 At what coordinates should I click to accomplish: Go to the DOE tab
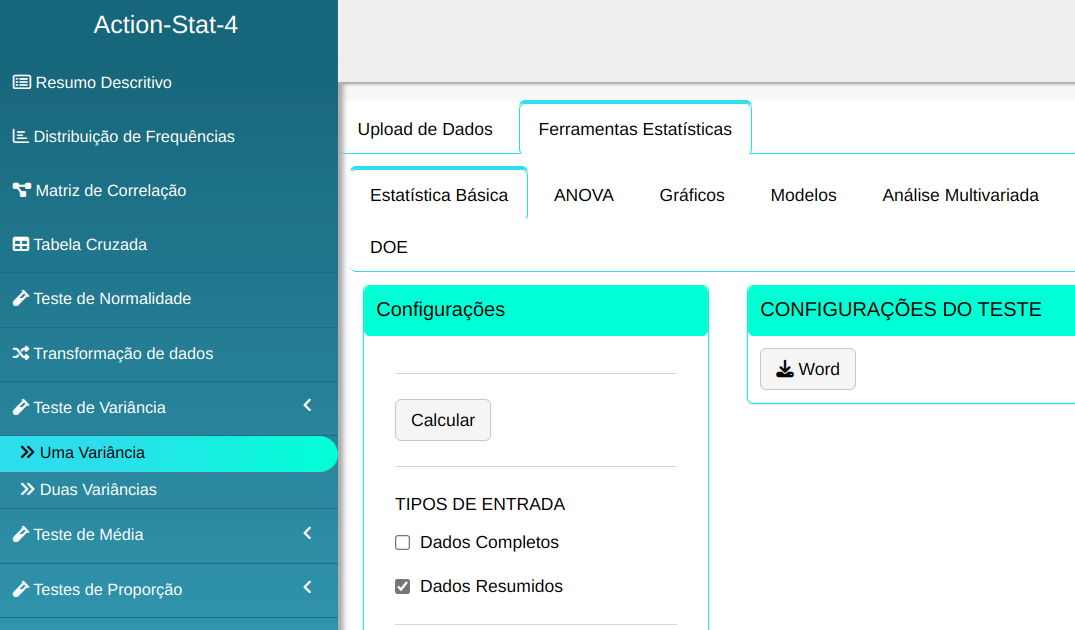(x=389, y=247)
